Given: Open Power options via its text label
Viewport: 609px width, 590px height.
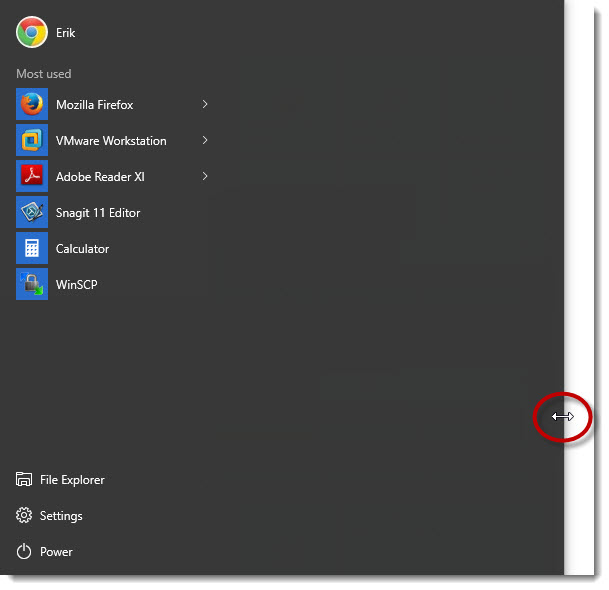Looking at the screenshot, I should (x=56, y=552).
